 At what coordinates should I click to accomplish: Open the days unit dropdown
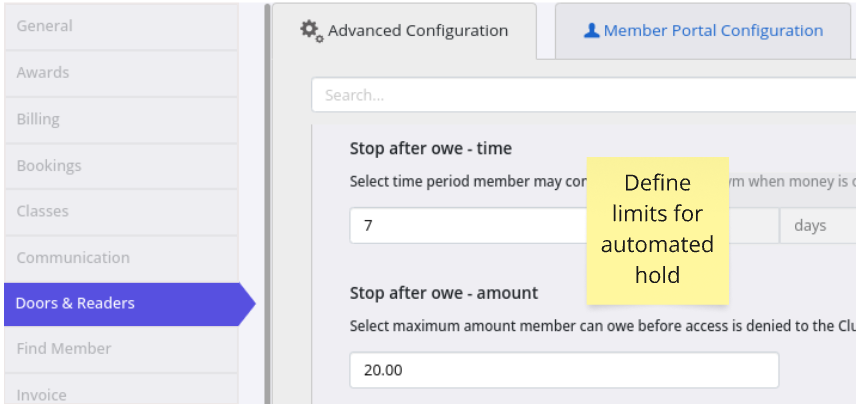tap(817, 225)
